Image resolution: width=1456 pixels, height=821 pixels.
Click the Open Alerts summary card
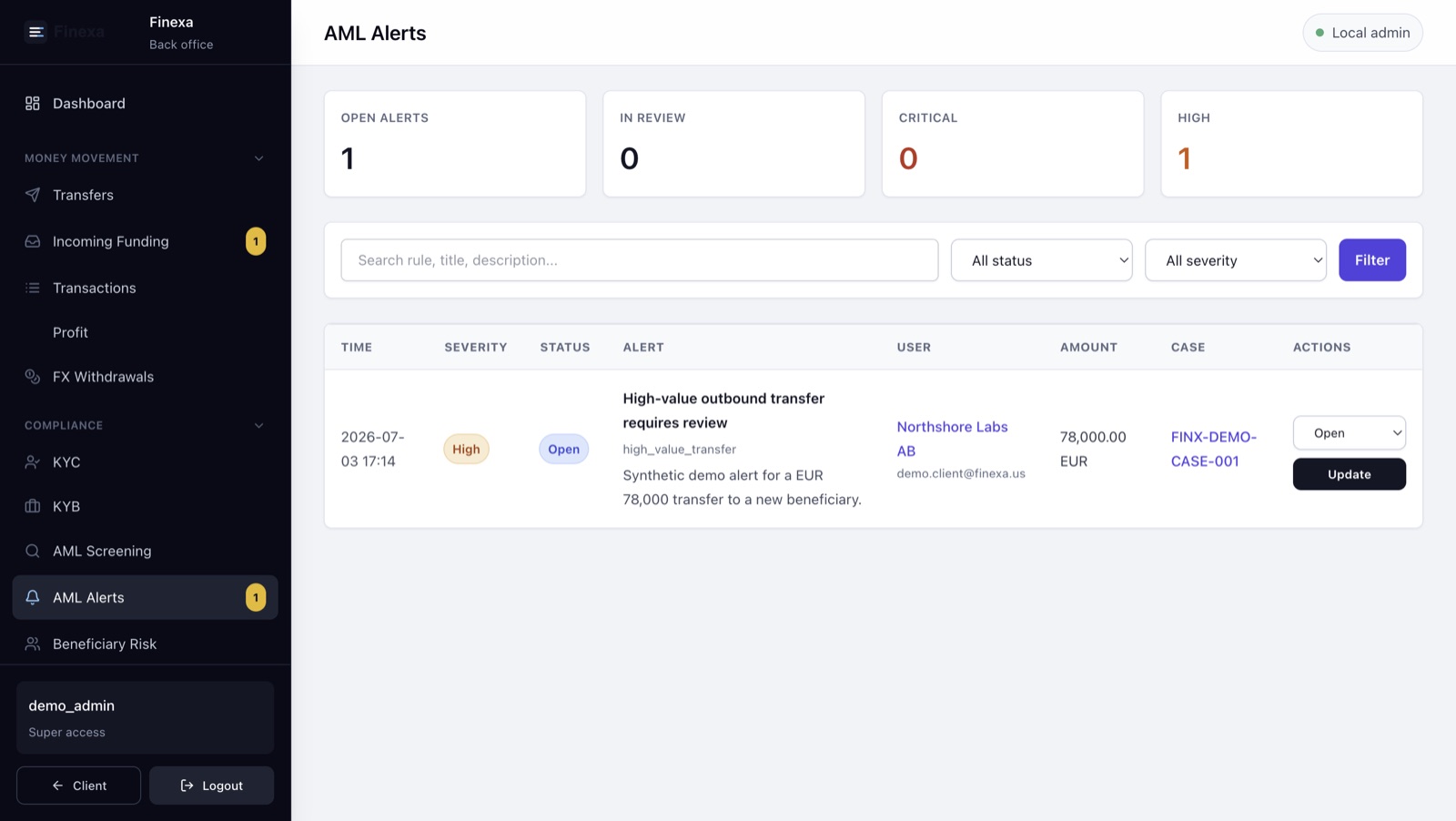(455, 144)
